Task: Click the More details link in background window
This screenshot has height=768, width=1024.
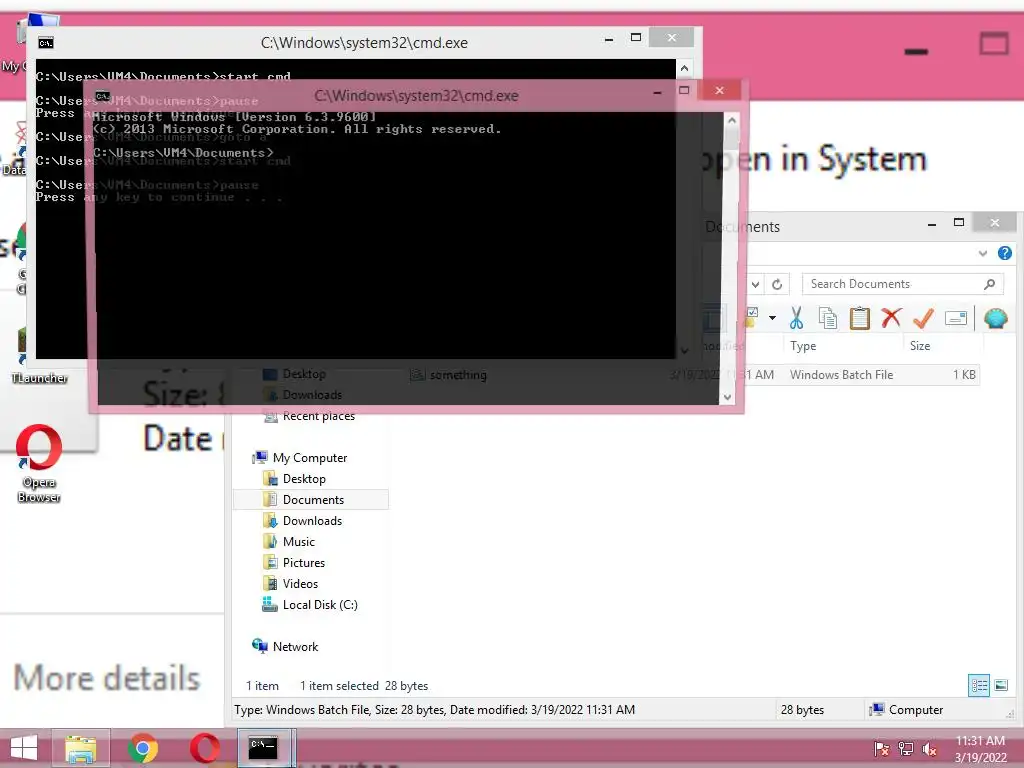Action: [106, 678]
